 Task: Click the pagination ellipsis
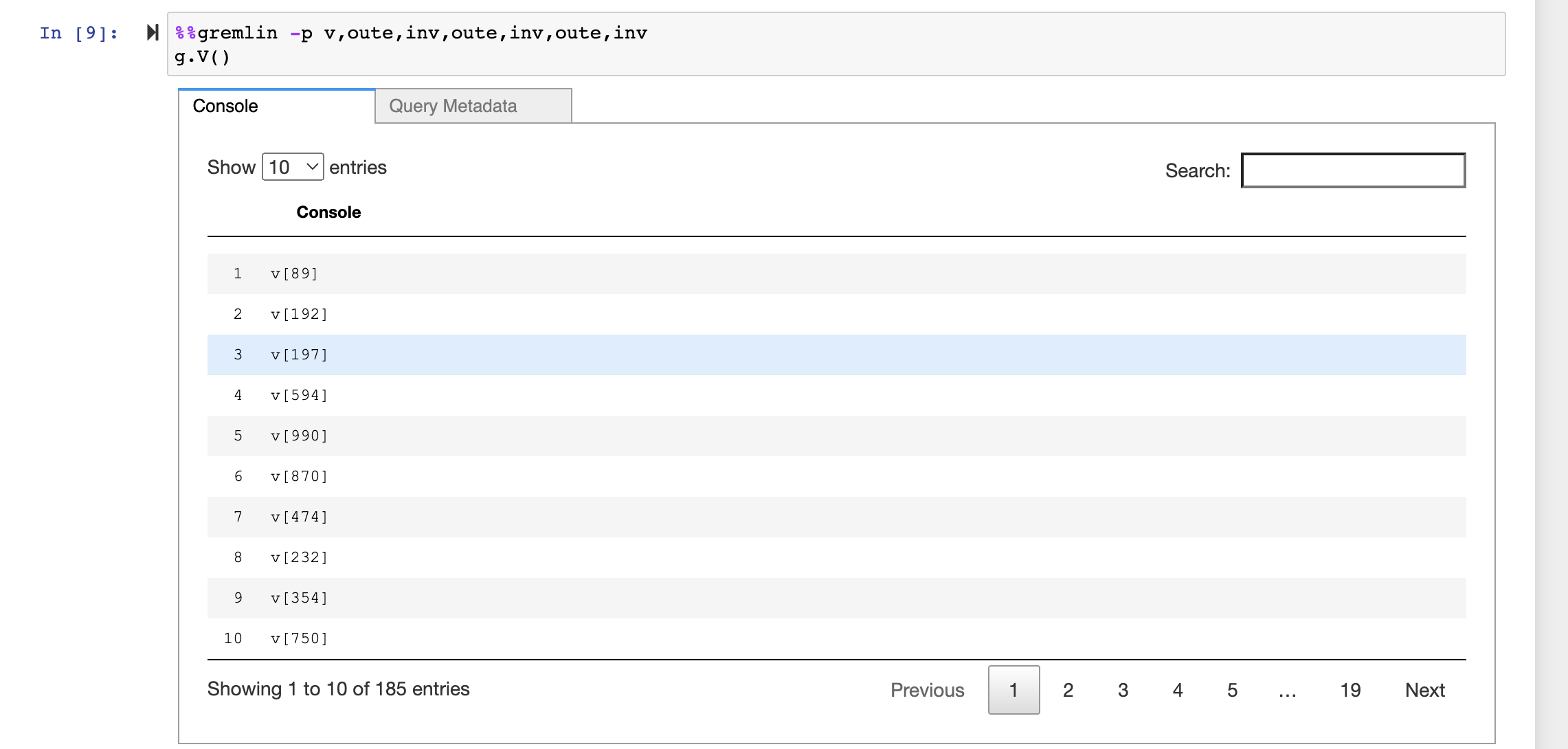(1287, 690)
